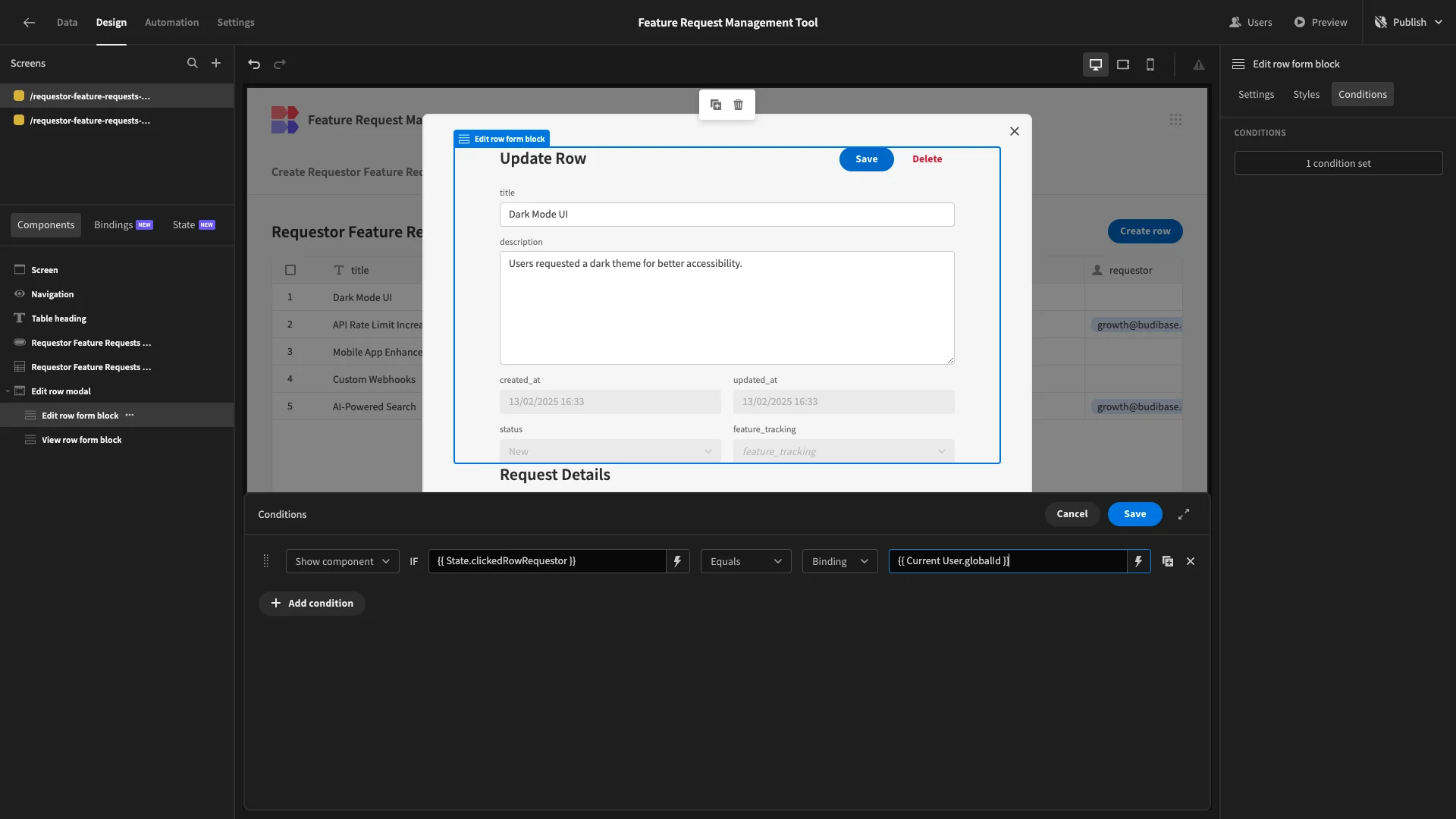
Task: Open bindings for clickedRowRequestor field
Action: tap(678, 561)
